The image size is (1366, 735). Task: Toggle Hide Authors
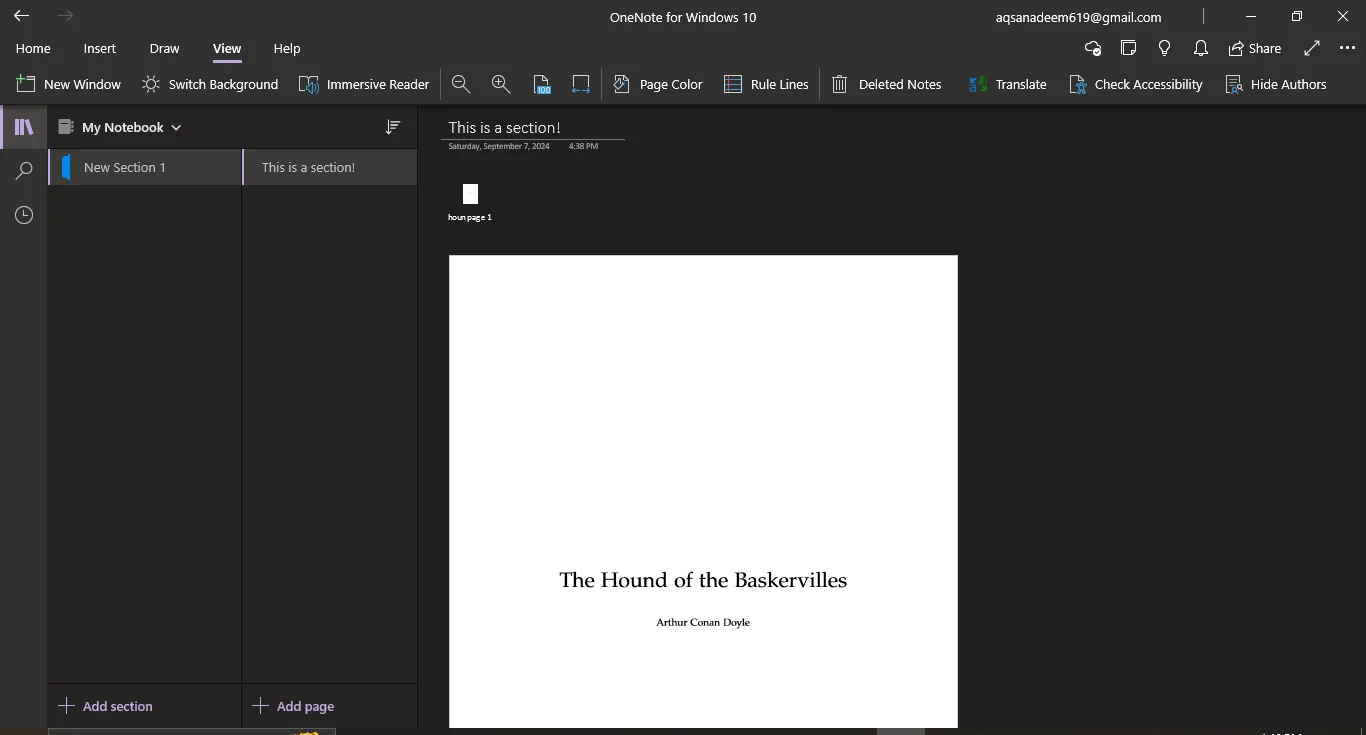click(x=1276, y=84)
